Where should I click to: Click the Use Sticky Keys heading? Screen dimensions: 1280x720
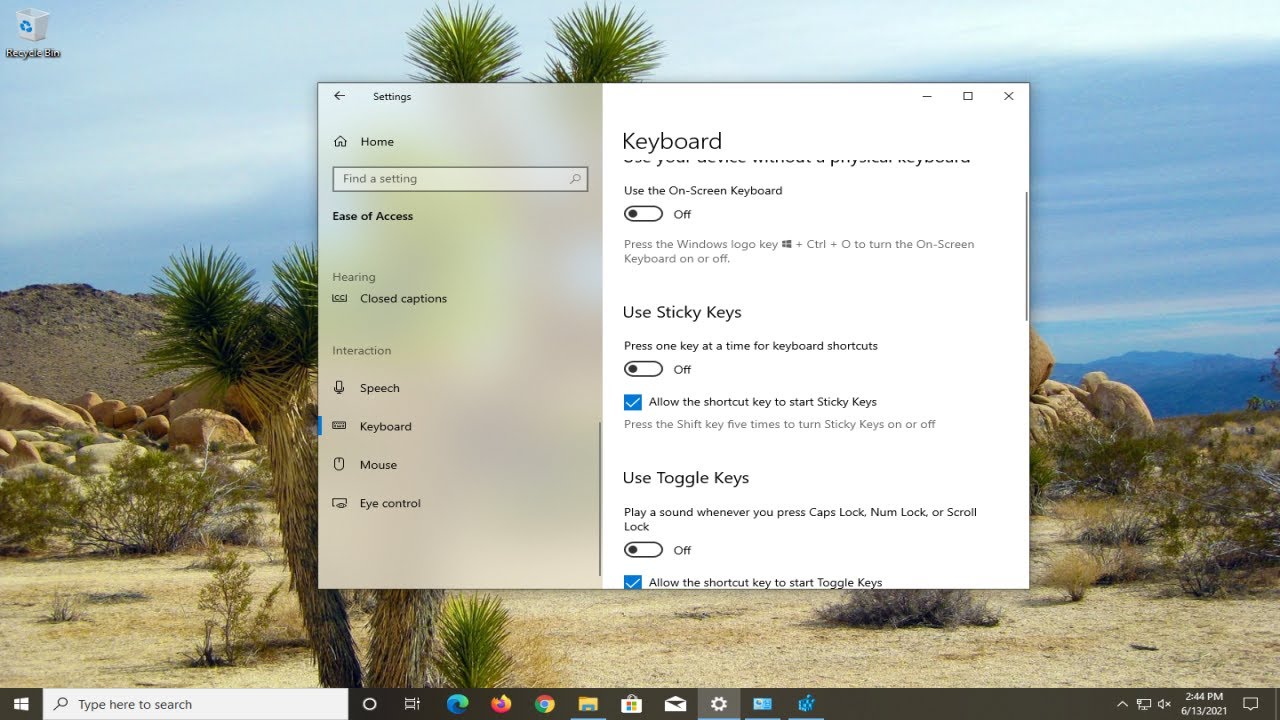pos(682,312)
